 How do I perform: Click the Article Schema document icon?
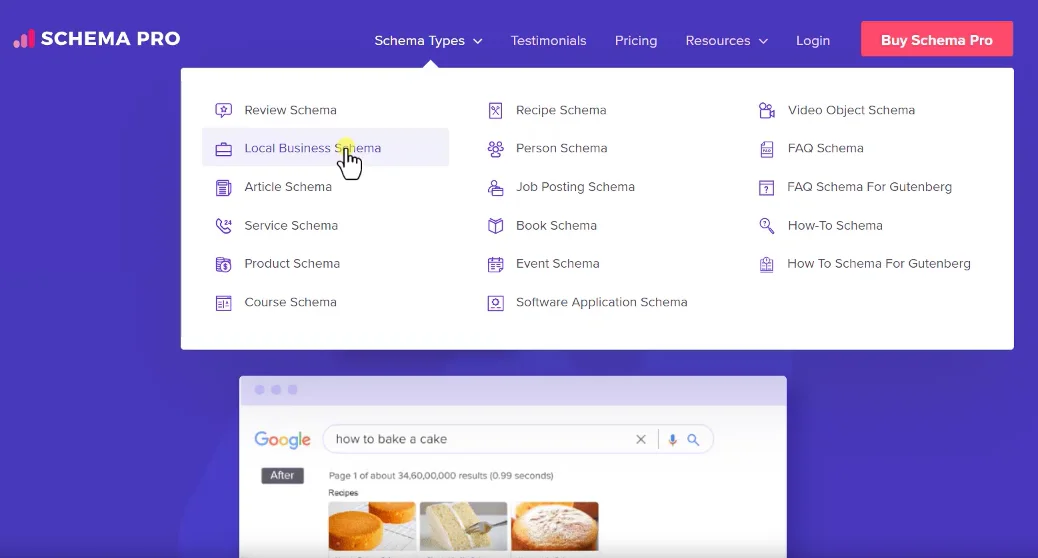(224, 187)
